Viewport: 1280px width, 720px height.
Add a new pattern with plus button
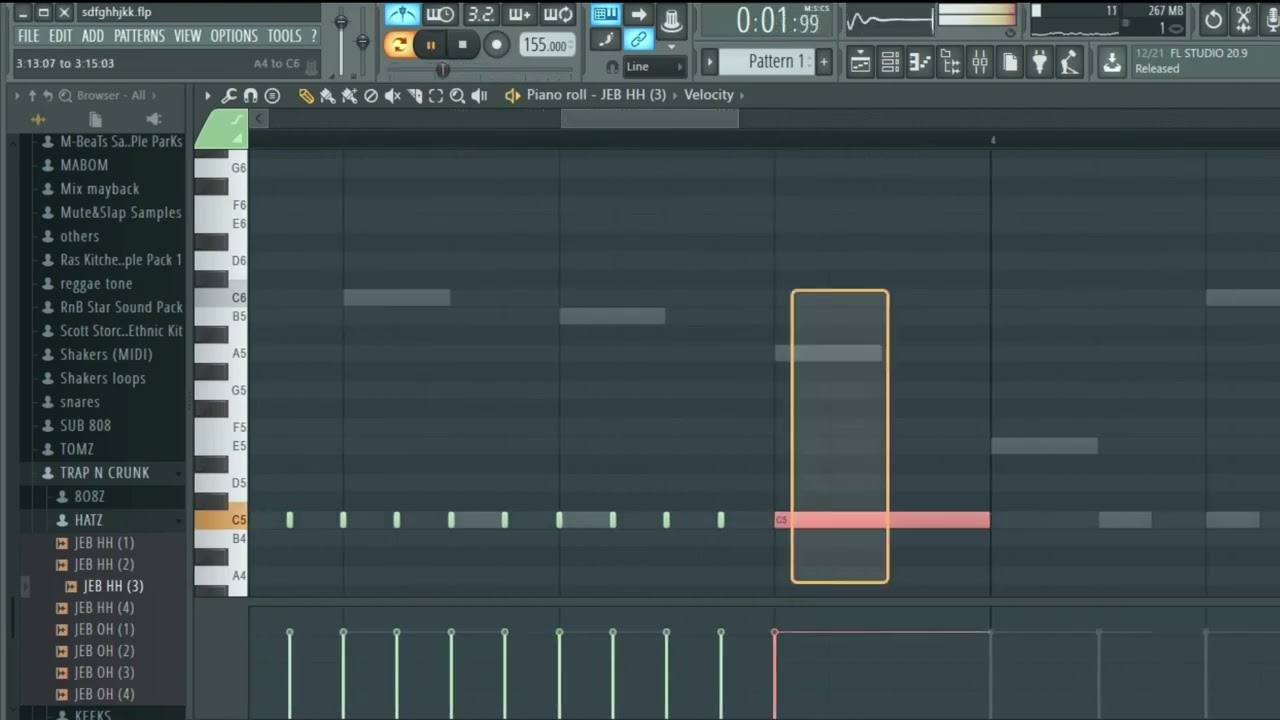(824, 62)
